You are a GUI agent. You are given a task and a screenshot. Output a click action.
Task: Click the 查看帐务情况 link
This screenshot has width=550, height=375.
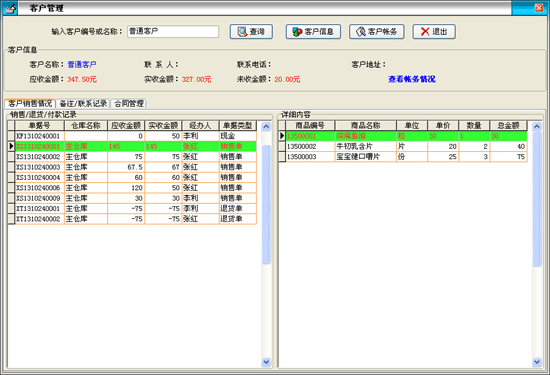tap(412, 79)
